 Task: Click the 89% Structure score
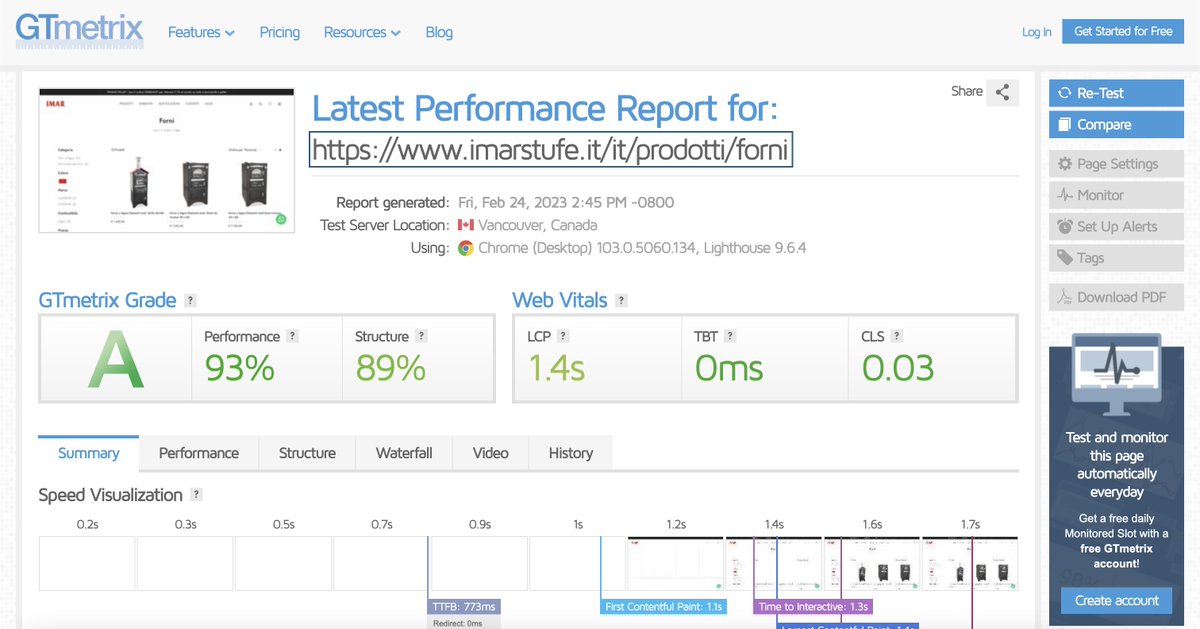(391, 369)
